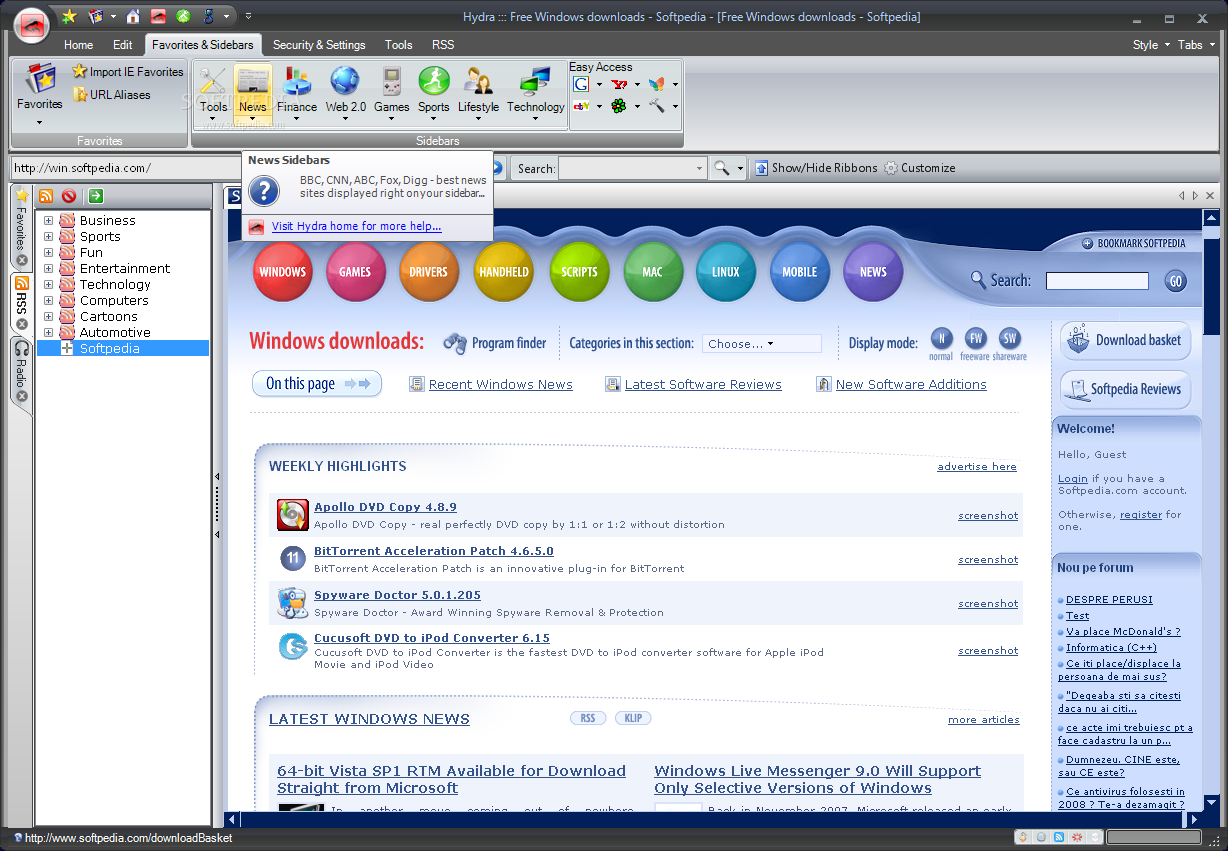Image resolution: width=1228 pixels, height=851 pixels.
Task: Click the red stop icon in sidebar toolbar
Action: [69, 196]
